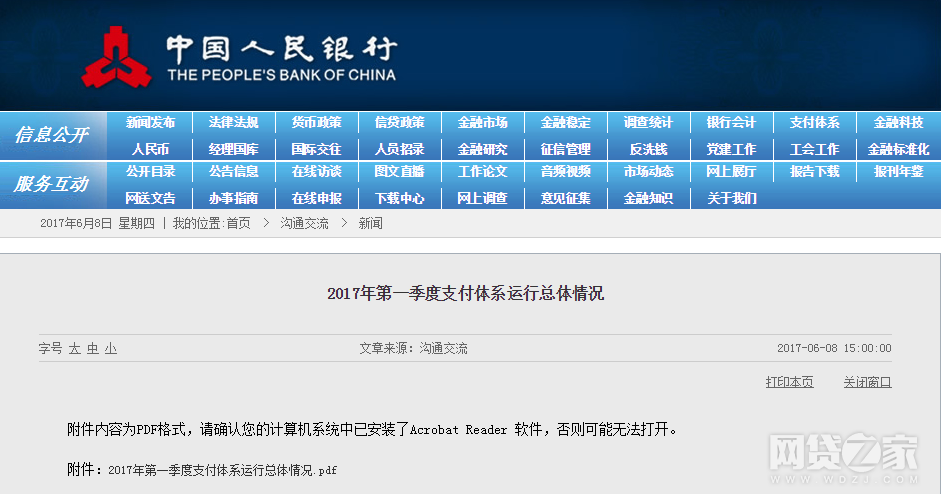Open the 报告下载 menu item

[x=814, y=172]
